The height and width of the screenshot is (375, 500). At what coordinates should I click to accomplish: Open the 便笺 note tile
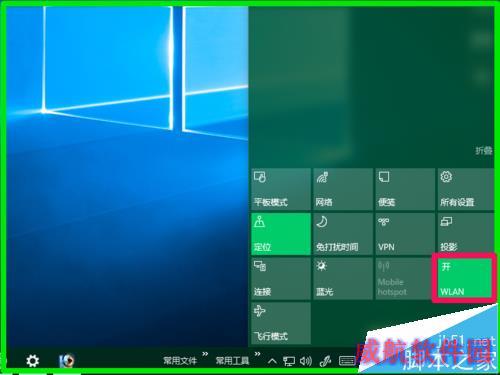point(405,189)
